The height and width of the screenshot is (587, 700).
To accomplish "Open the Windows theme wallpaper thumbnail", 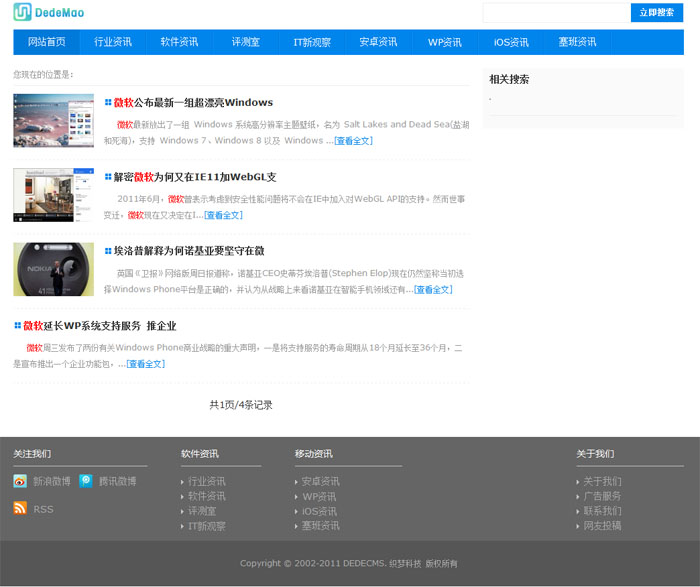I will (54, 120).
